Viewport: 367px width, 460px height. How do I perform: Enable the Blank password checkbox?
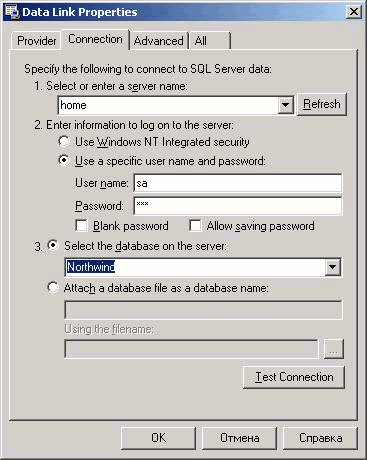(81, 226)
